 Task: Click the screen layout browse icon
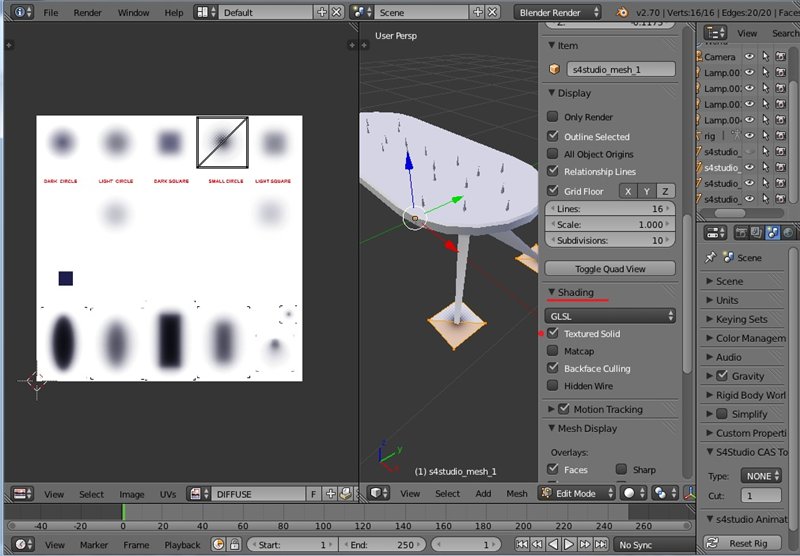click(x=206, y=12)
